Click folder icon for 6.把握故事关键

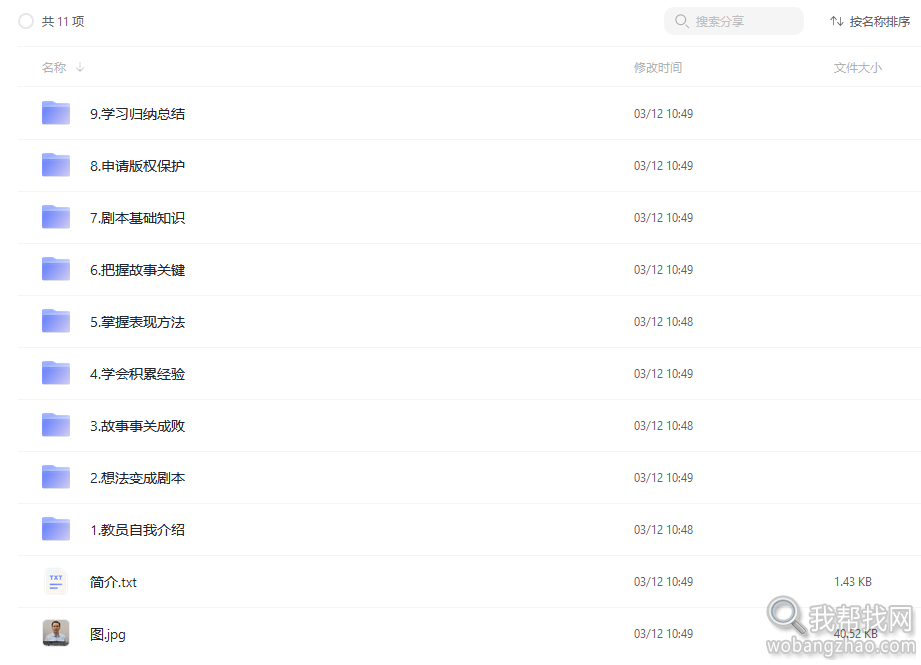point(56,269)
